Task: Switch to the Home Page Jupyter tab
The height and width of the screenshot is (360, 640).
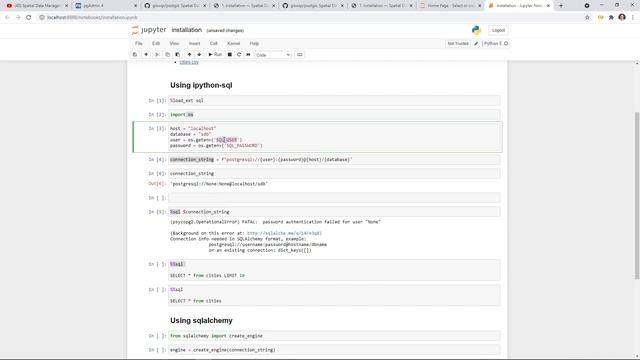Action: click(450, 6)
